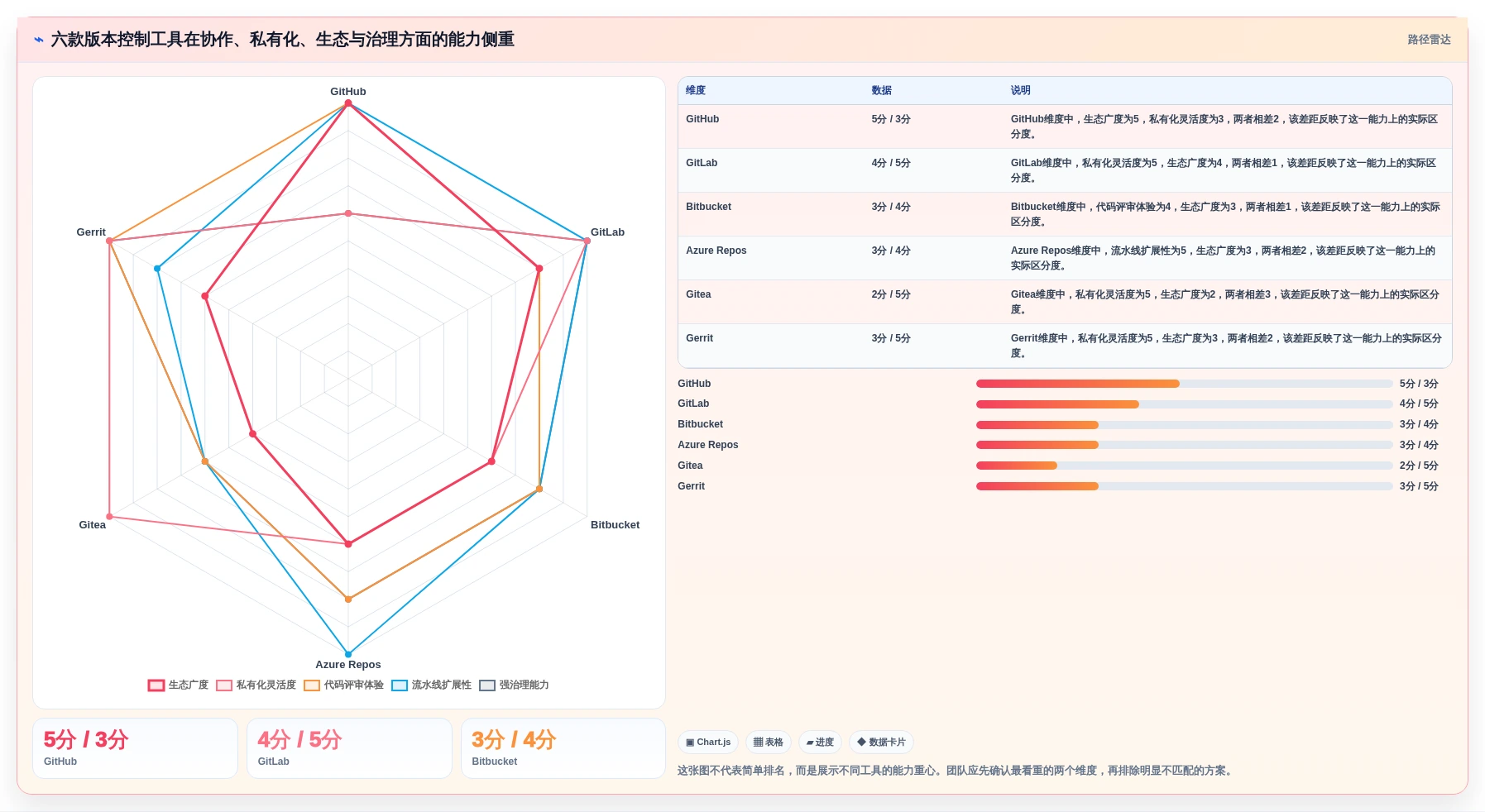Toggle the 代码评审体验 legend series
The image size is (1485, 812).
click(344, 685)
